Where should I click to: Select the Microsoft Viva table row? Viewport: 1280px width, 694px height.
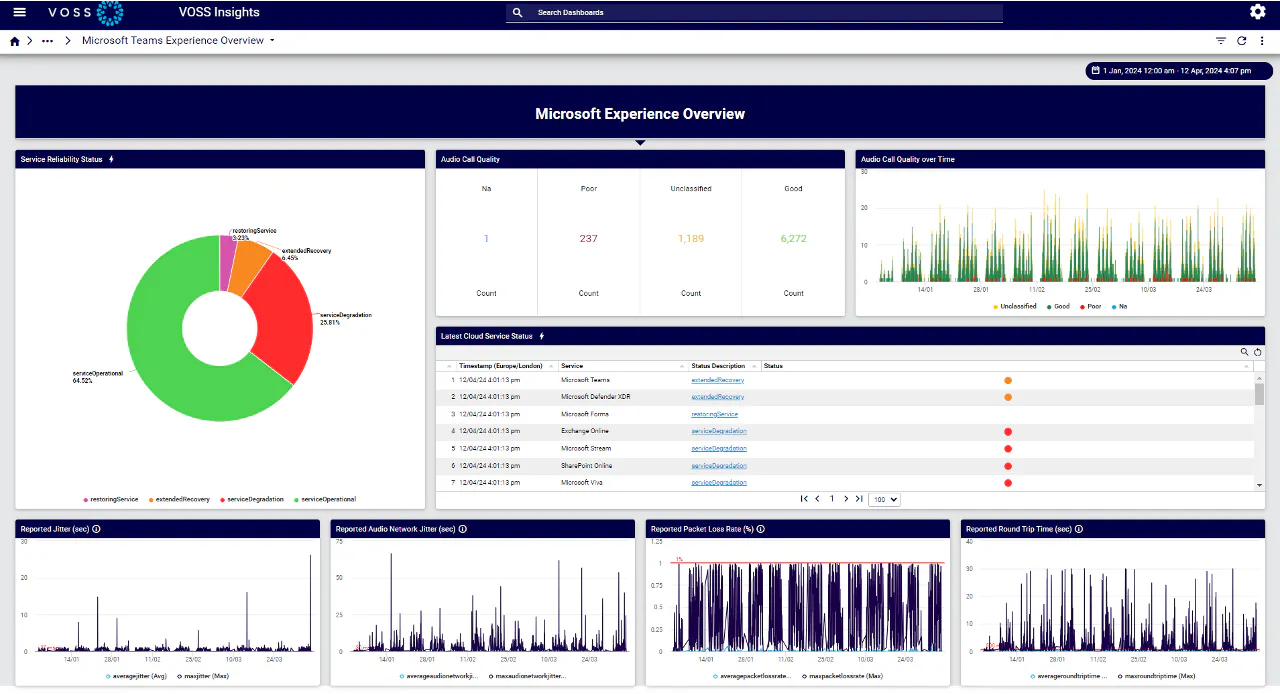(845, 483)
